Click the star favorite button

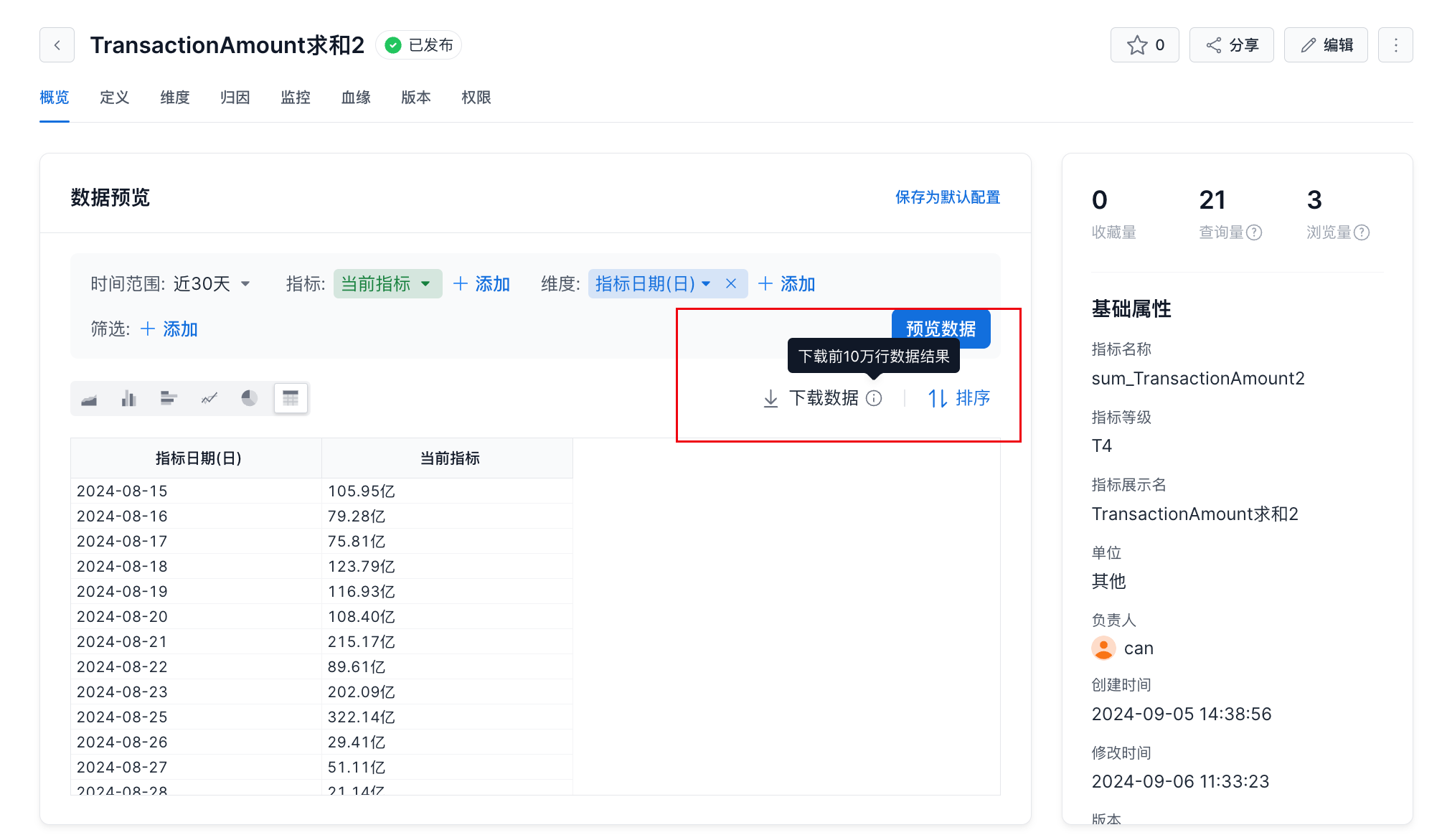1144,45
